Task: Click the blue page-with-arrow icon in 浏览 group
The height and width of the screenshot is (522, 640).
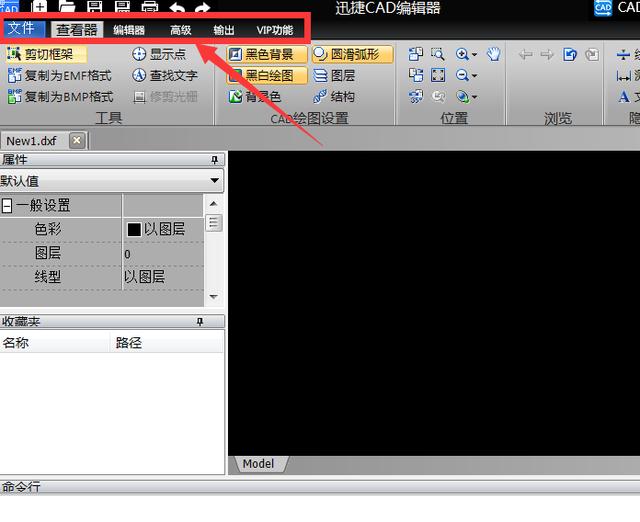Action: coord(570,54)
